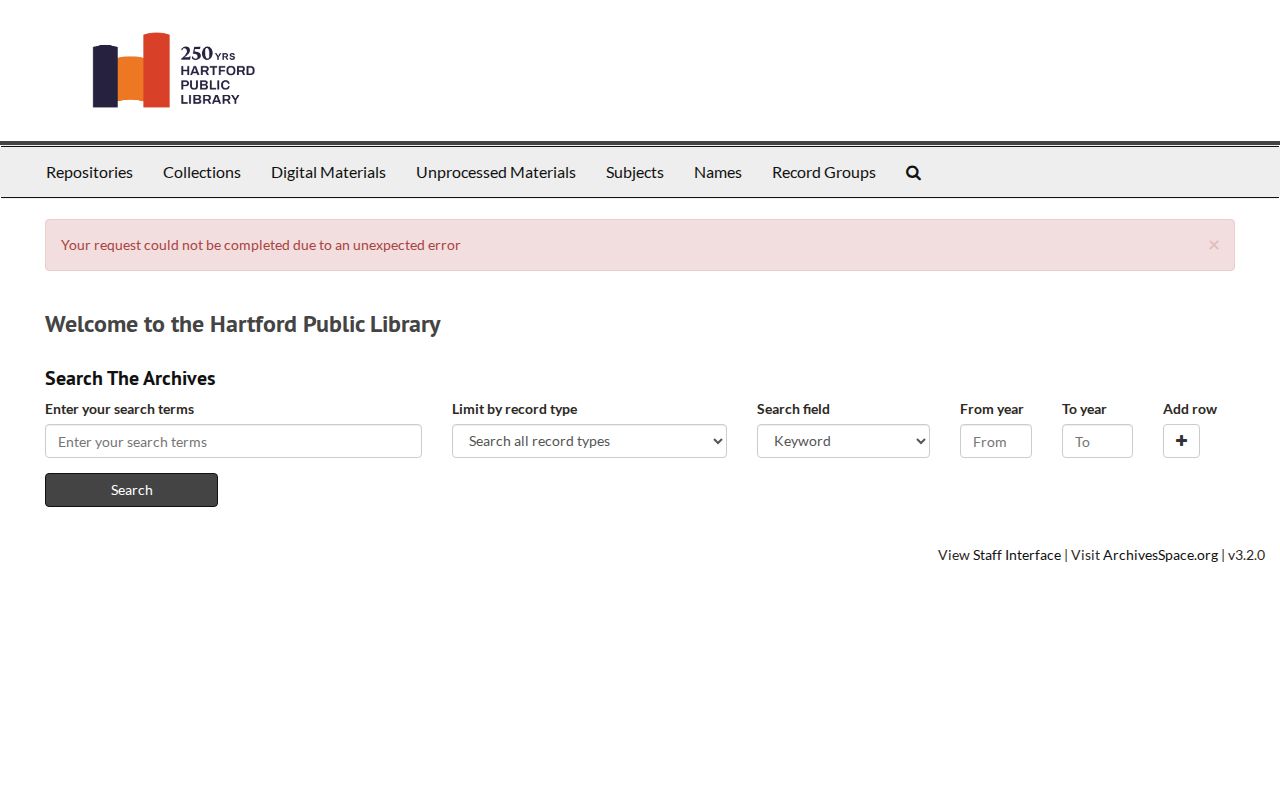Expand the record type dropdown

589,441
